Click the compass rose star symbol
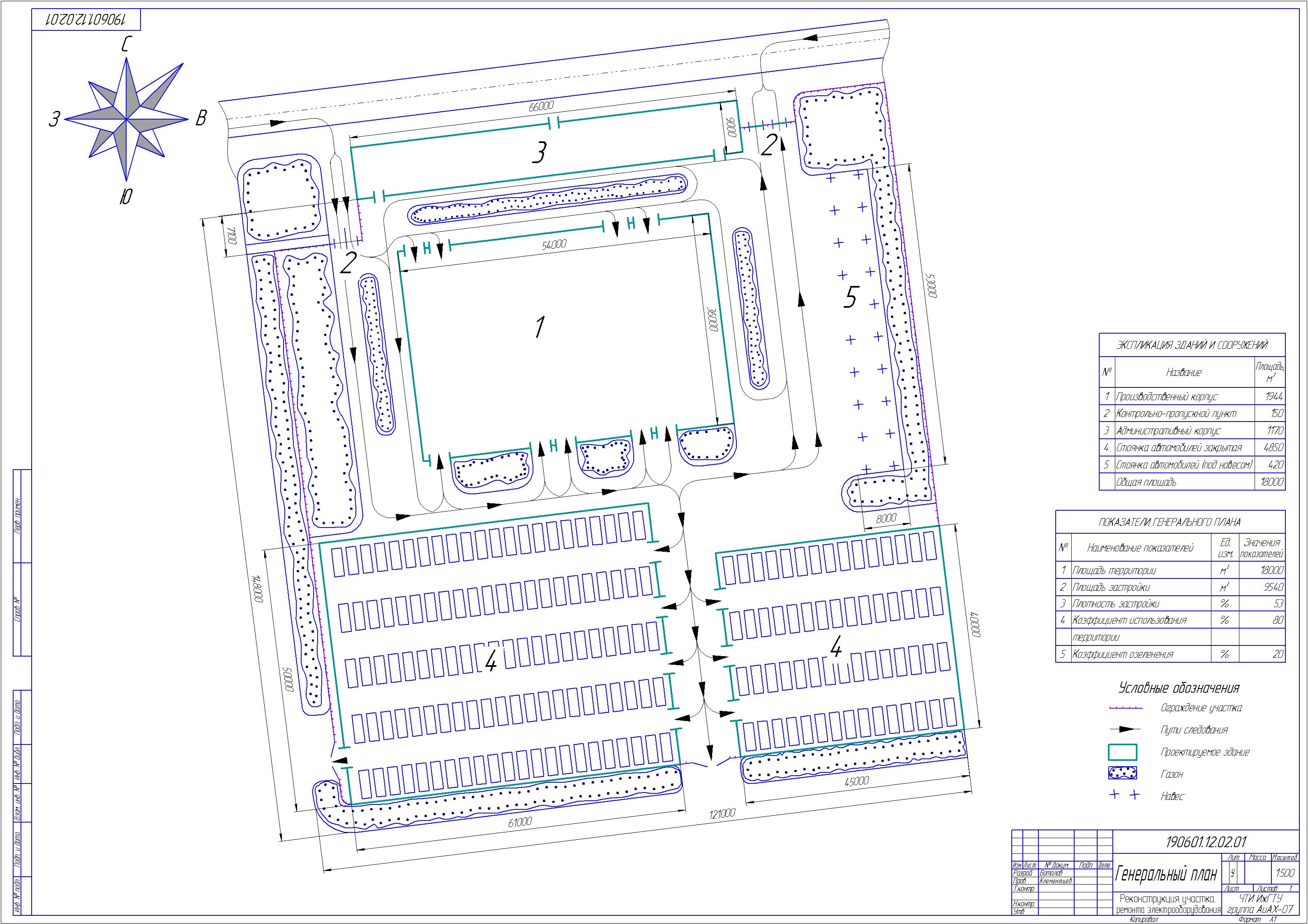 (127, 119)
